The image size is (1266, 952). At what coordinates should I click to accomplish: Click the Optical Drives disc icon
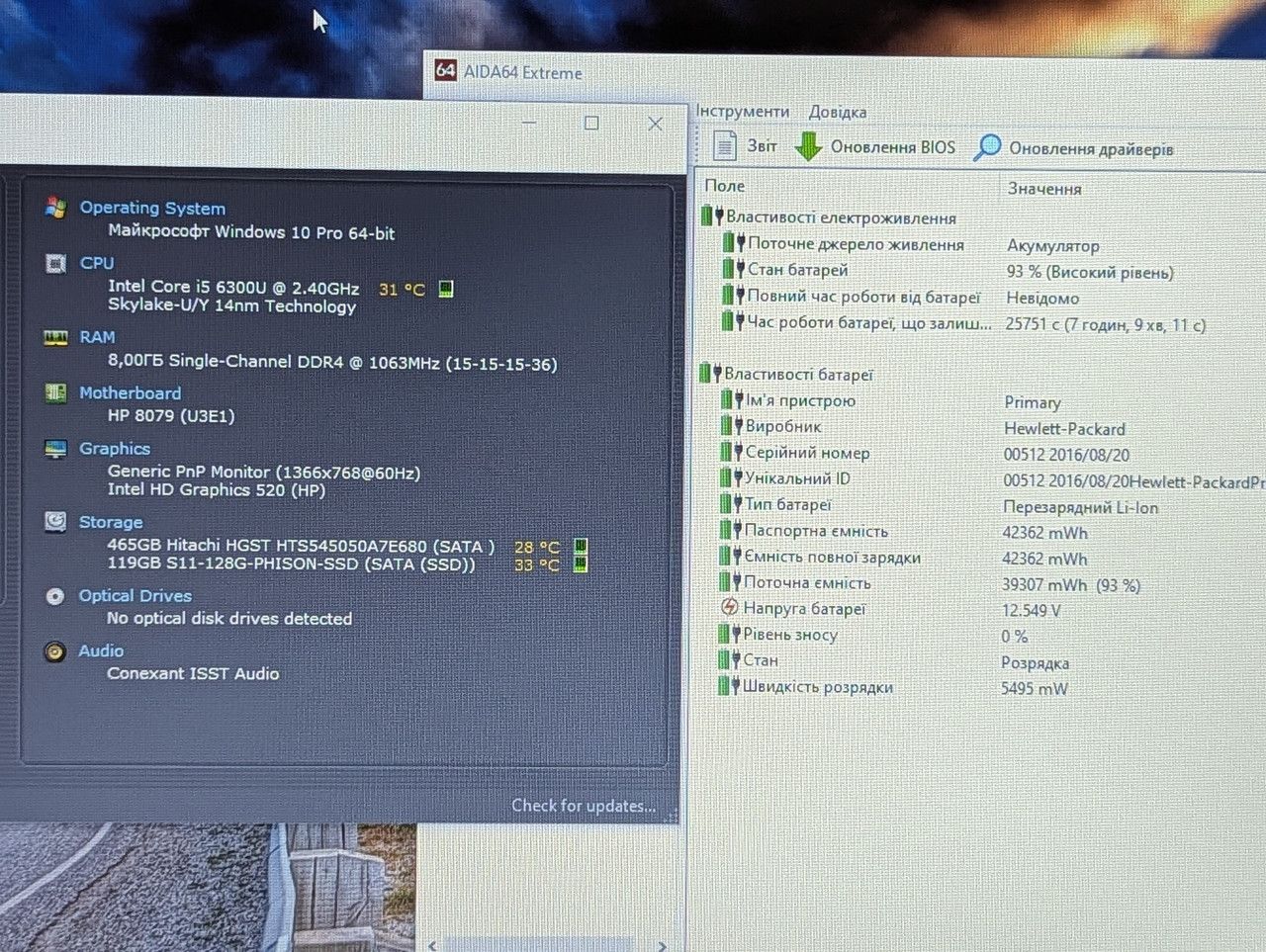pyautogui.click(x=55, y=596)
